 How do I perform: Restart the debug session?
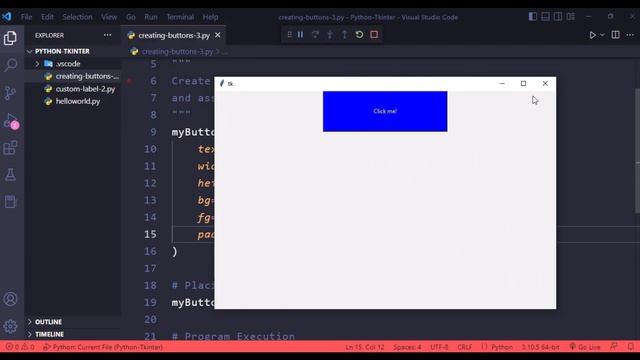coord(359,35)
